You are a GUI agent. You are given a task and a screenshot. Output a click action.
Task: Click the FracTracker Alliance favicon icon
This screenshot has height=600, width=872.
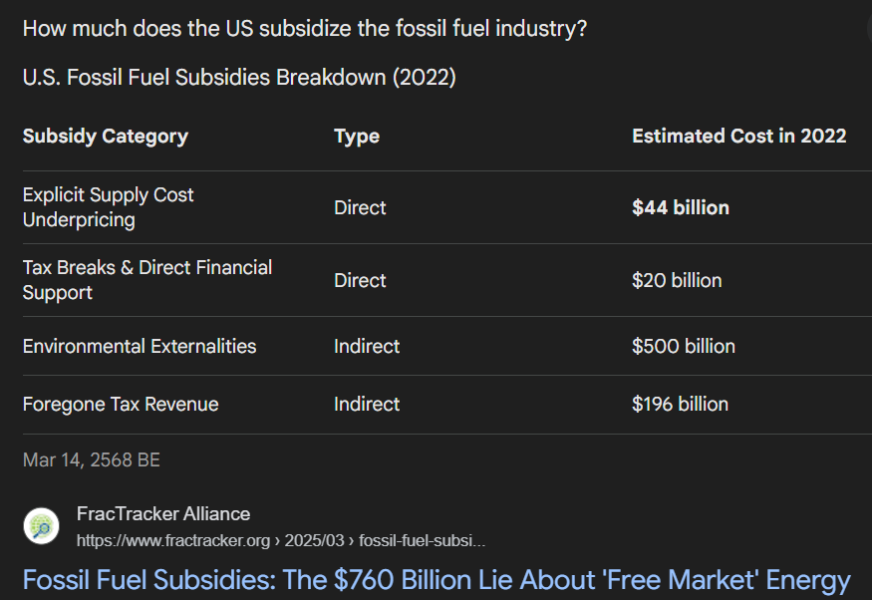click(41, 526)
